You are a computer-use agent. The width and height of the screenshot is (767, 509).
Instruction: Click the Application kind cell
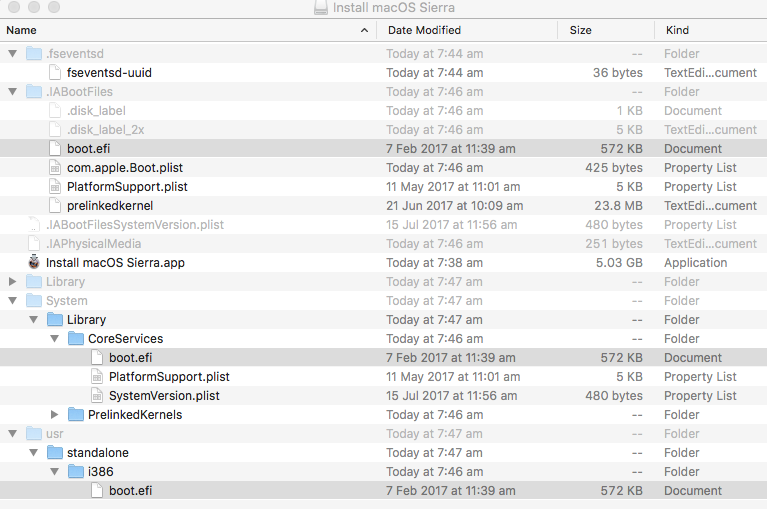tap(696, 263)
